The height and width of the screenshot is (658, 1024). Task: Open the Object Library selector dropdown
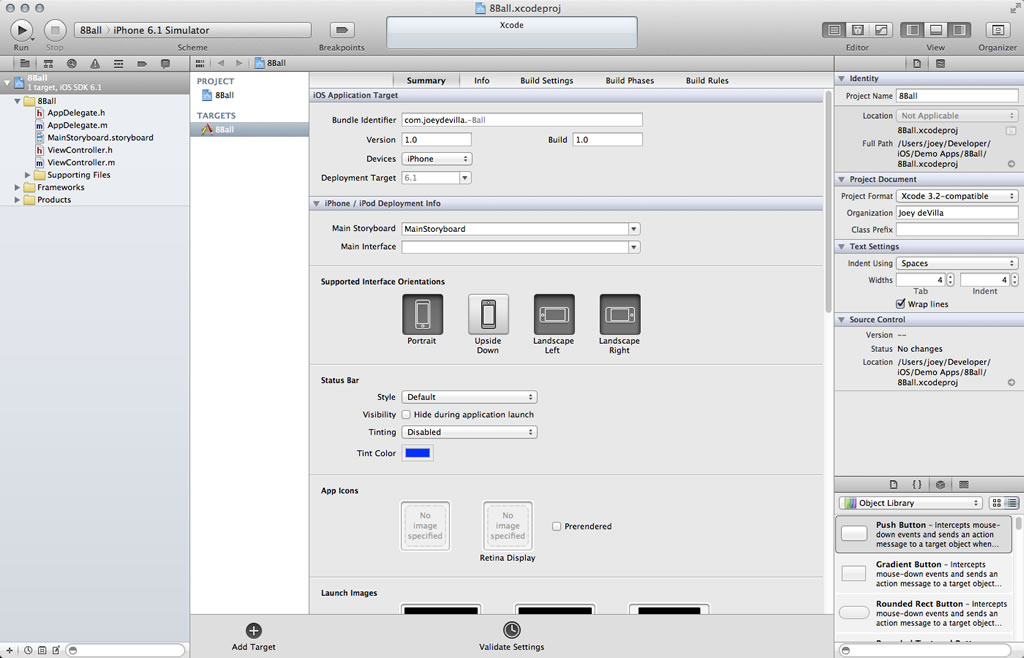click(910, 503)
